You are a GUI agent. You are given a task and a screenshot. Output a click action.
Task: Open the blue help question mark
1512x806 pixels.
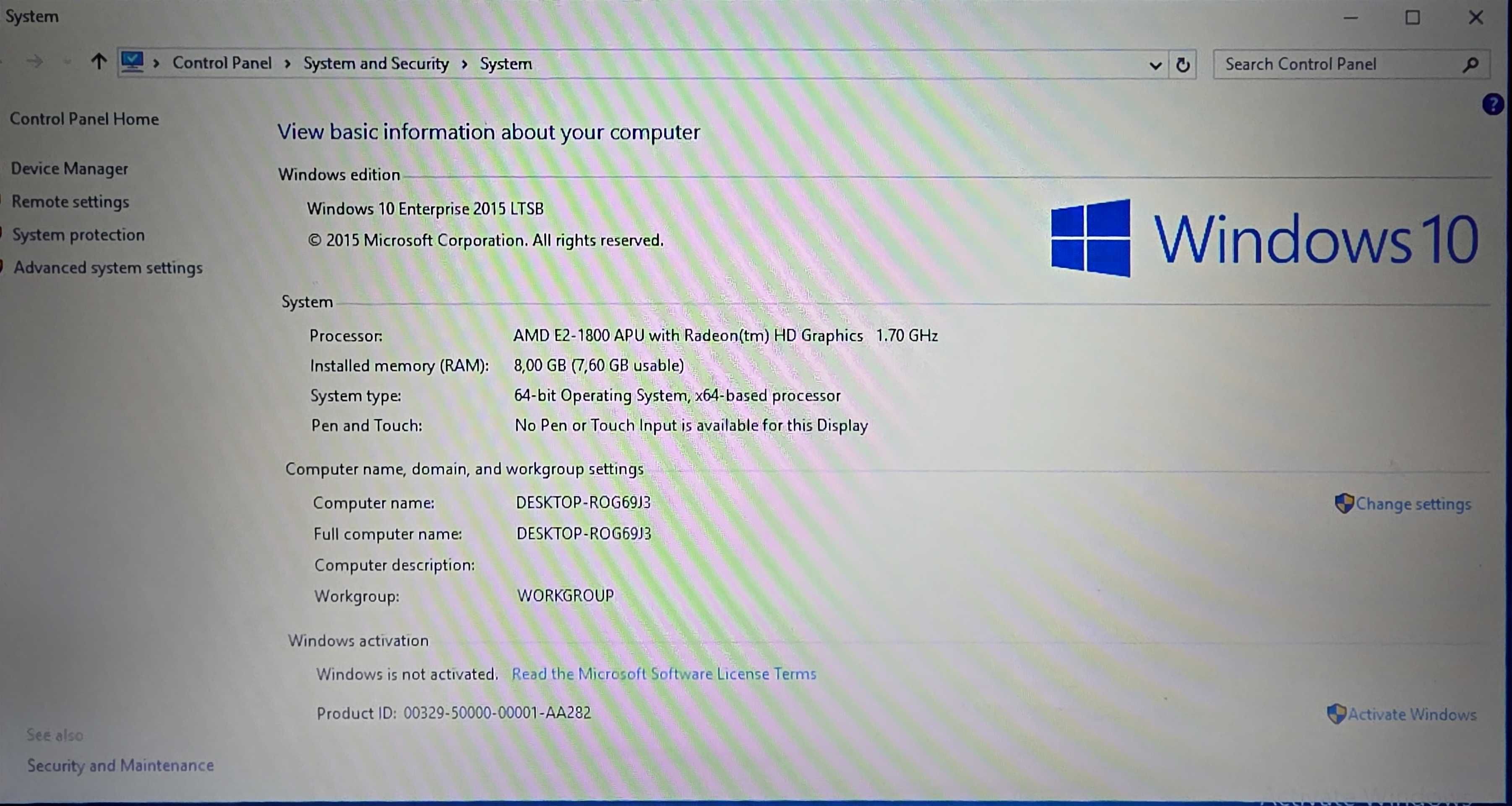(x=1493, y=105)
